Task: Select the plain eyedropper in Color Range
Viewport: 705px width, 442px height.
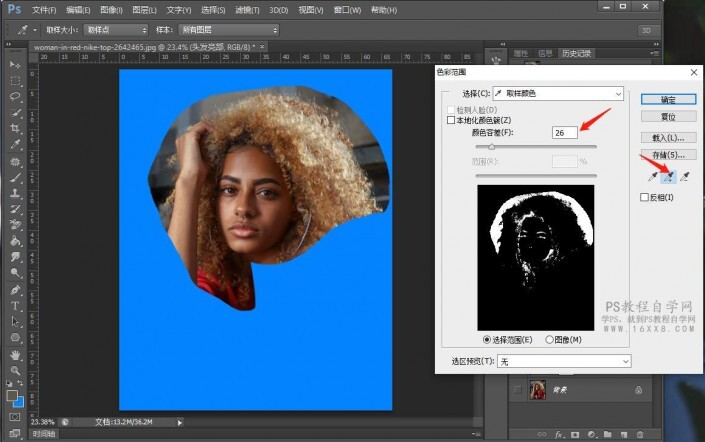Action: (652, 177)
